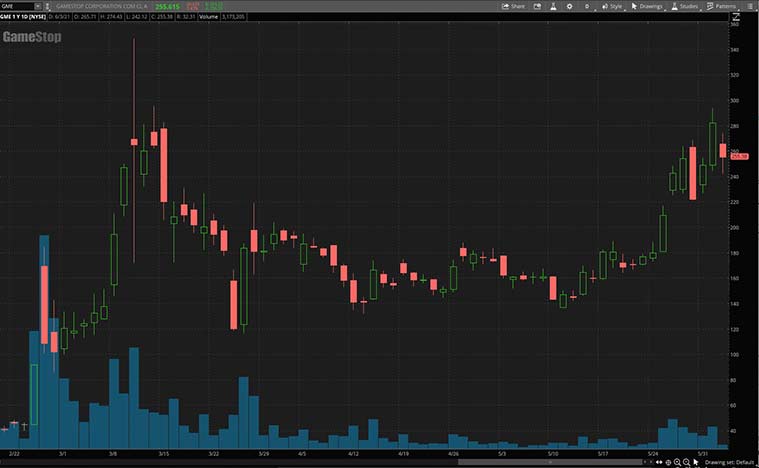Screen dimensions: 759x468
Task: Click the hamburger list icon at top right
Action: 750,6
